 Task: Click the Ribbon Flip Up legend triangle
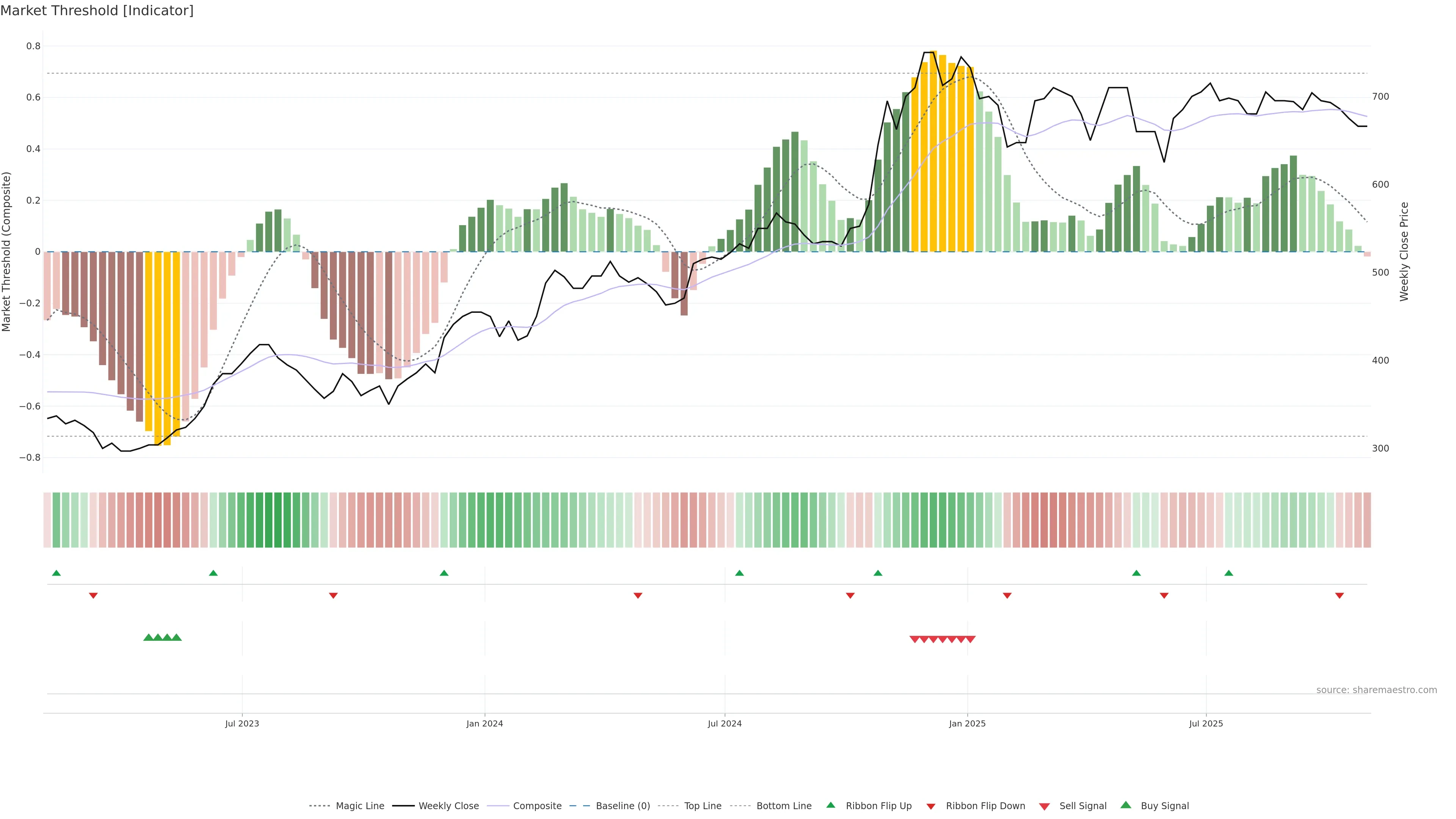pyautogui.click(x=830, y=805)
